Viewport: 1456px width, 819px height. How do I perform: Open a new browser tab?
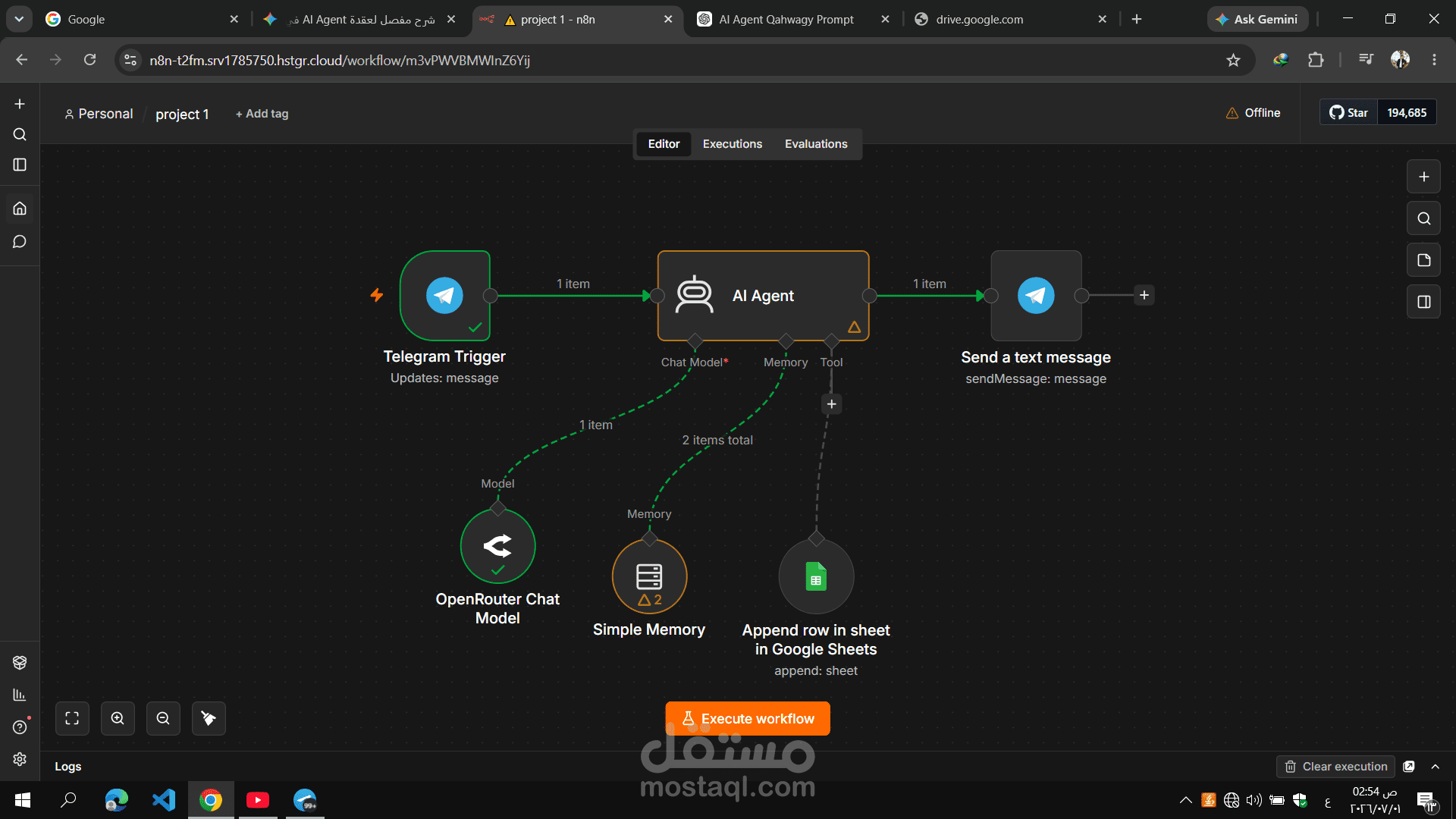(x=1137, y=19)
